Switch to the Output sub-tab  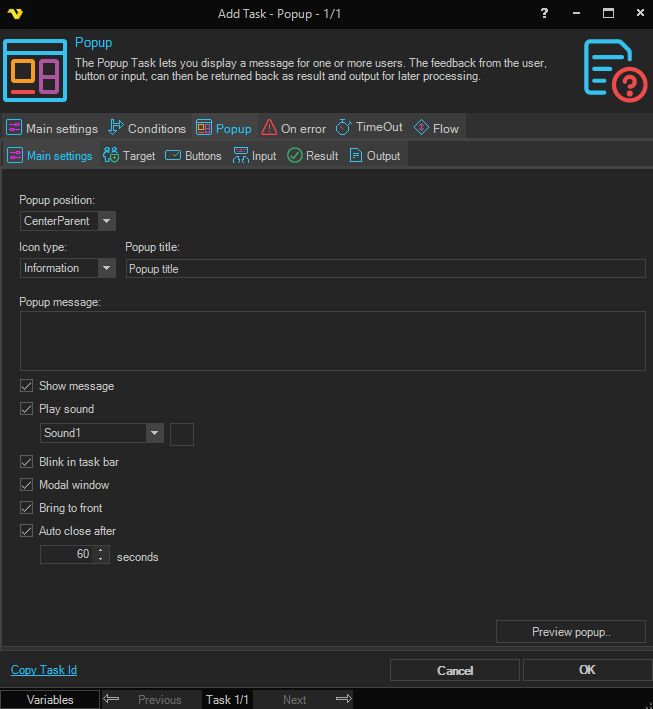[374, 156]
